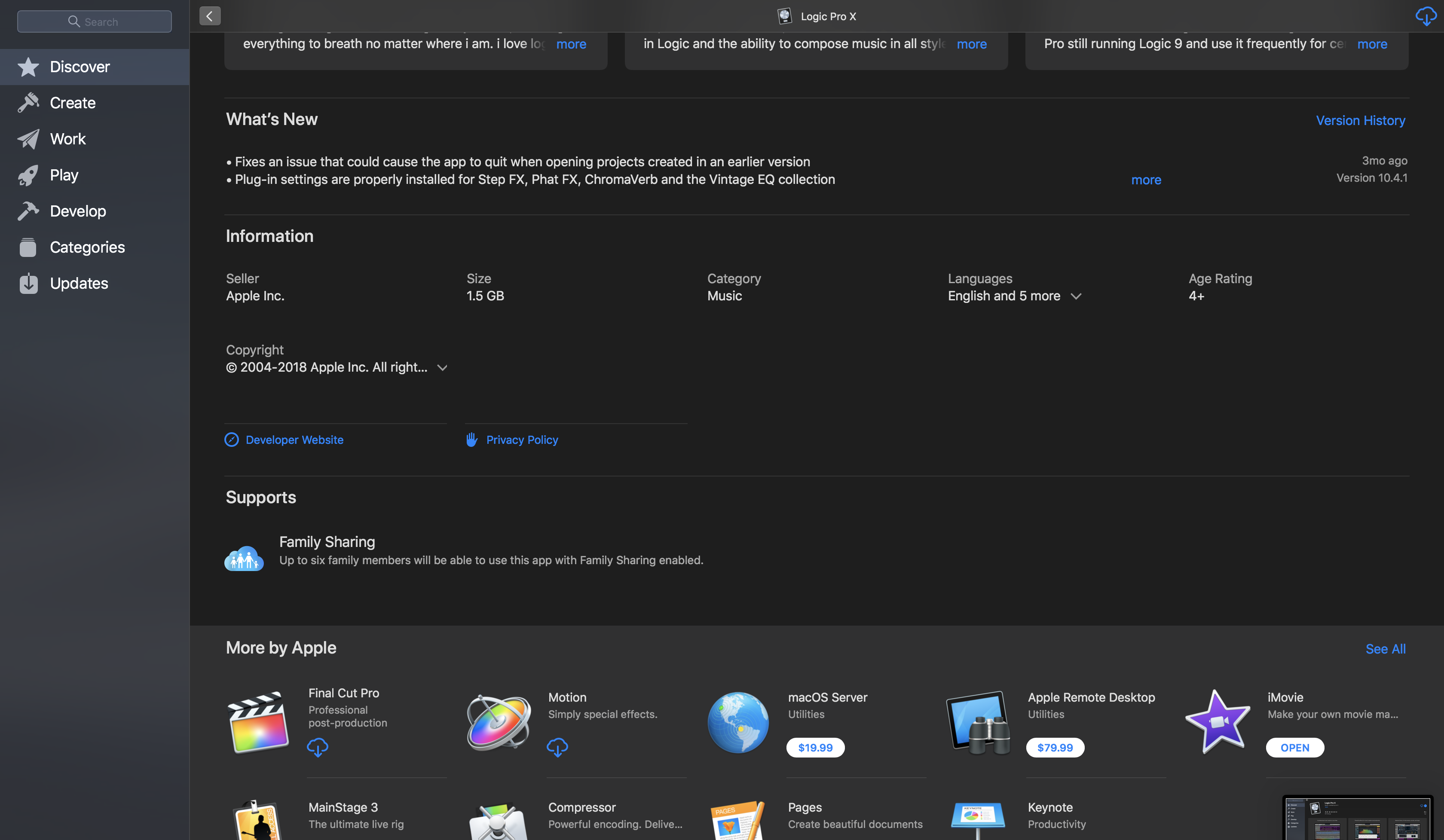Open the Discover section

point(95,67)
